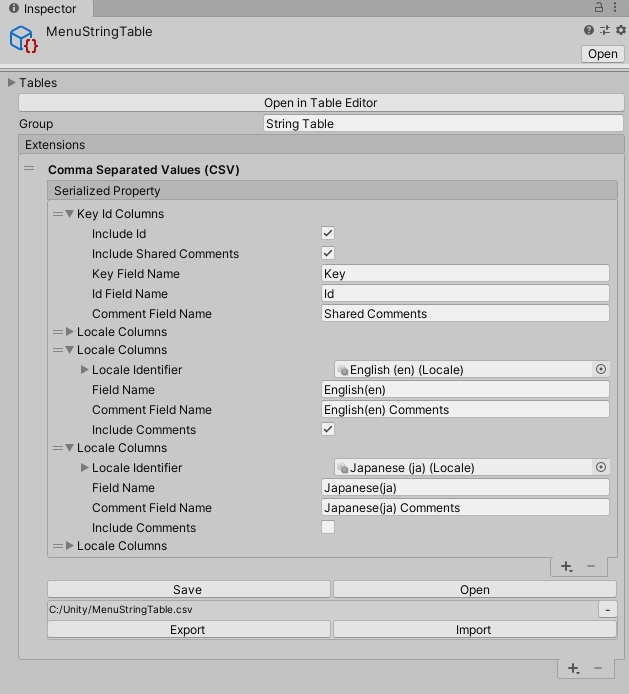Open the gear settings menu
This screenshot has width=629, height=694.
click(620, 31)
